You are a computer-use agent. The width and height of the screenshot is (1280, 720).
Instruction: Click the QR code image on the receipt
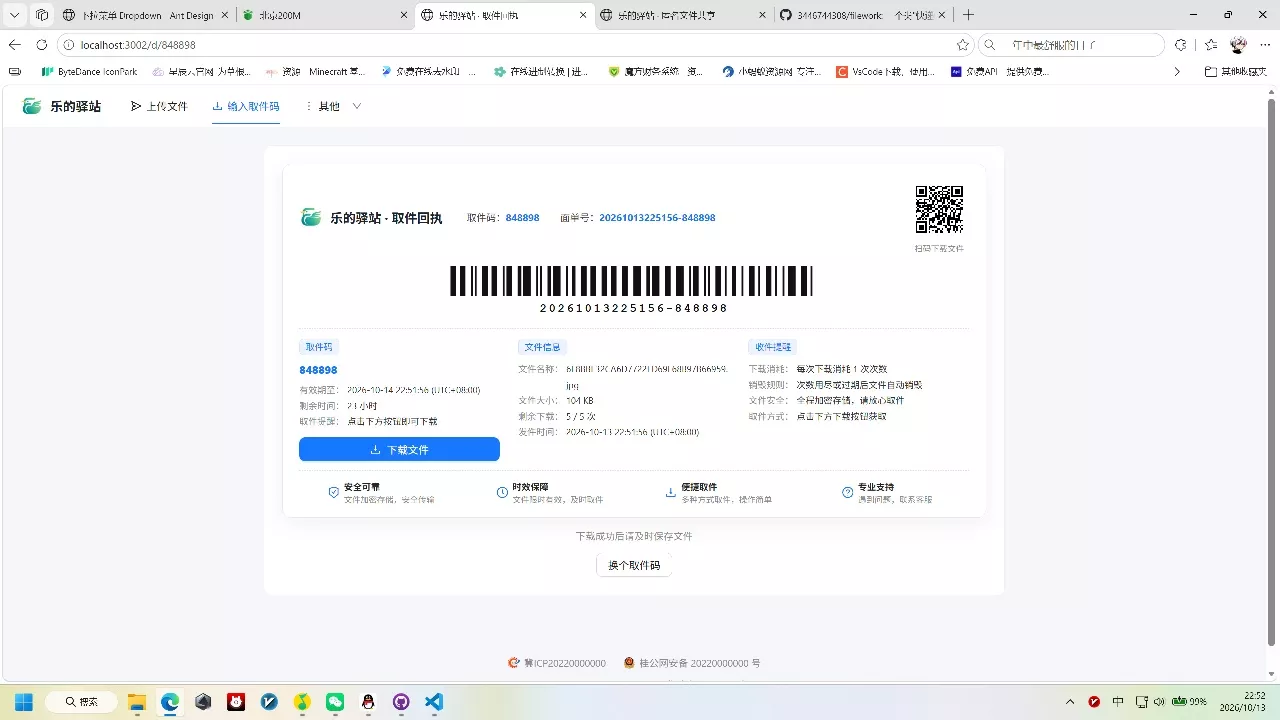coord(939,209)
